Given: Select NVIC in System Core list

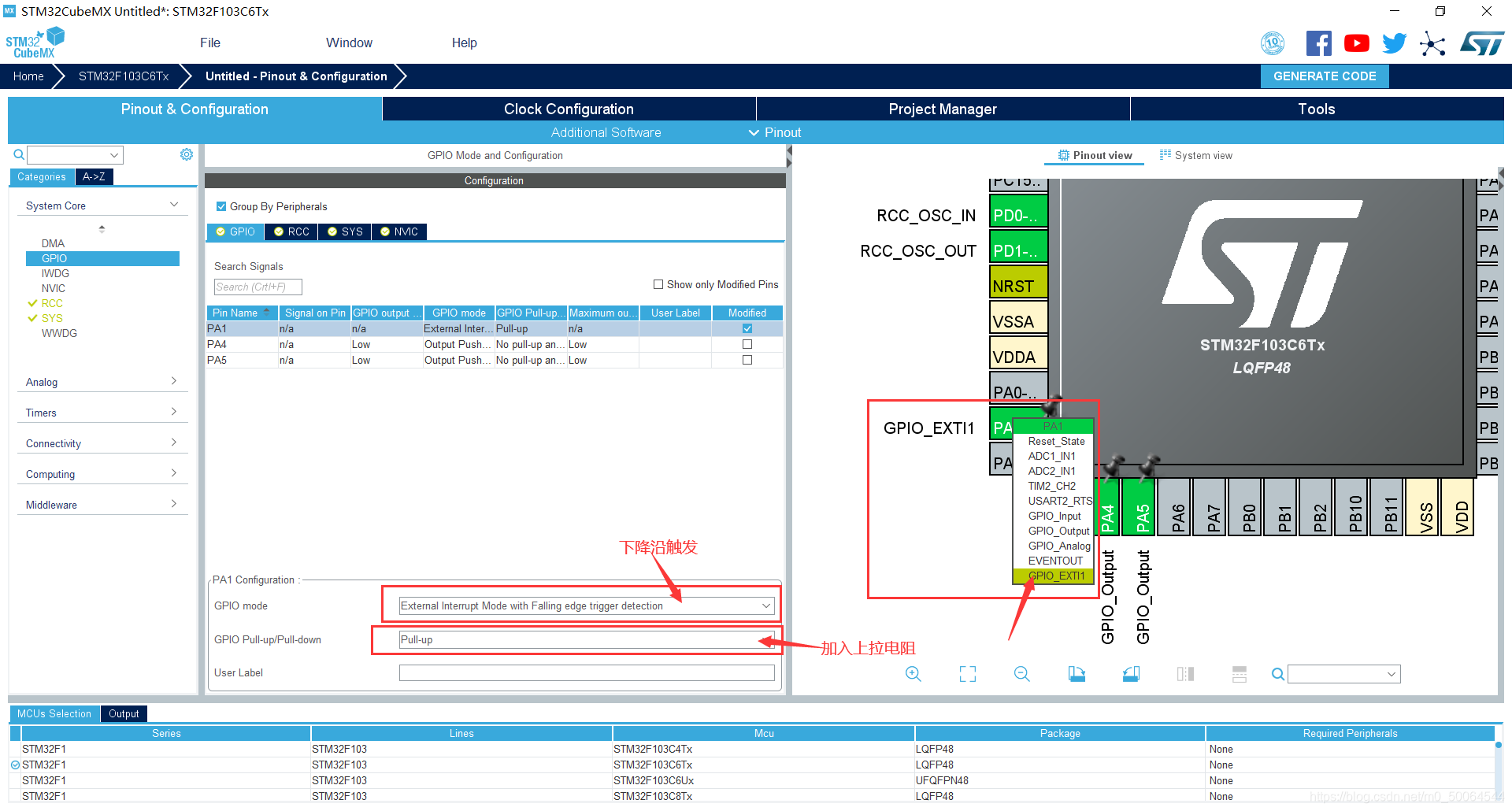Looking at the screenshot, I should 54,288.
